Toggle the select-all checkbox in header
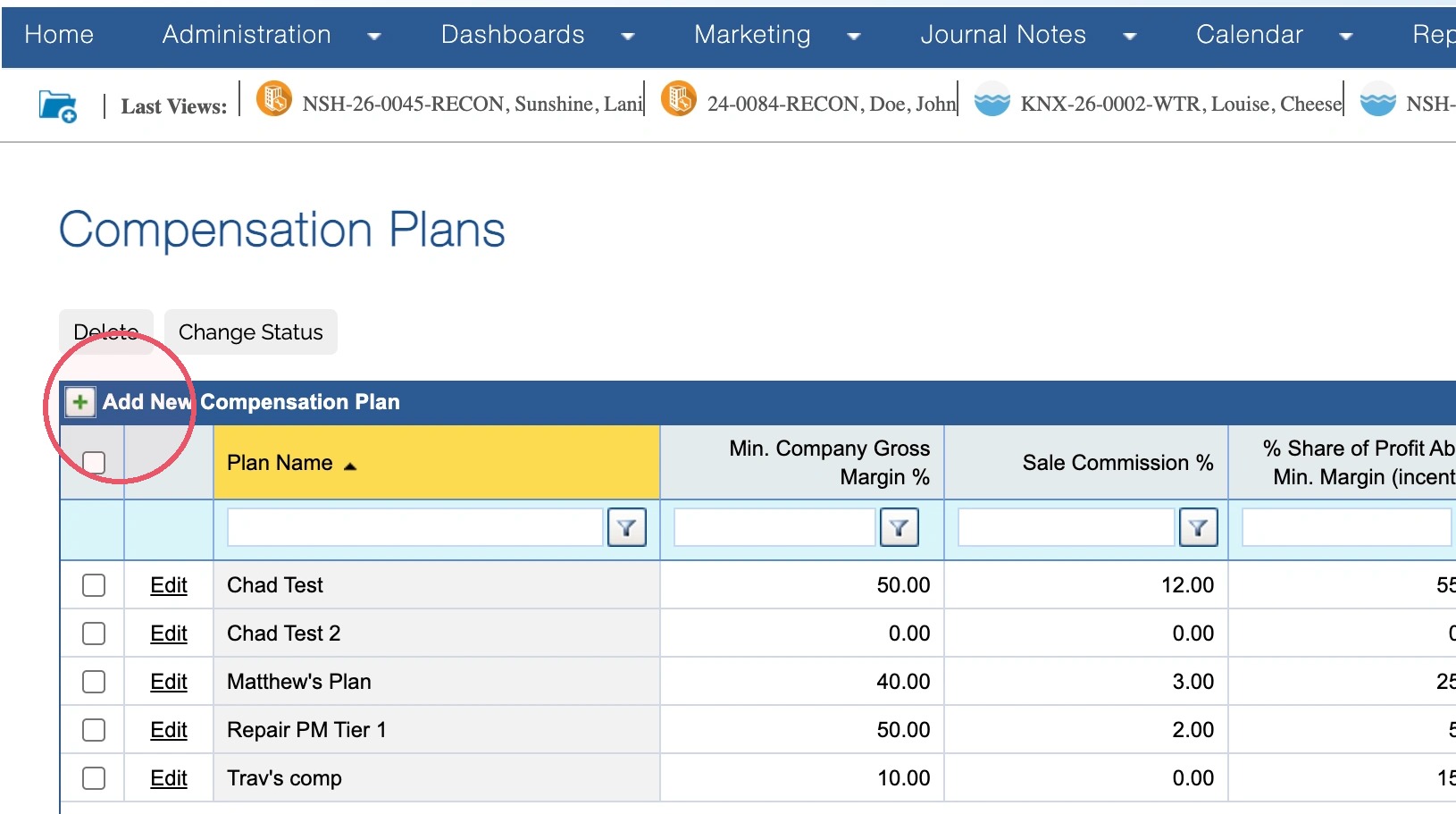This screenshot has height=814, width=1456. tap(94, 462)
